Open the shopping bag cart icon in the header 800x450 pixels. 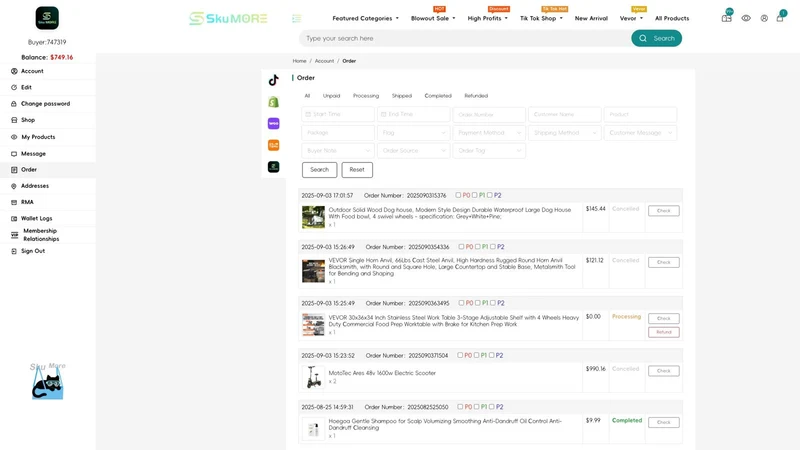coord(780,18)
